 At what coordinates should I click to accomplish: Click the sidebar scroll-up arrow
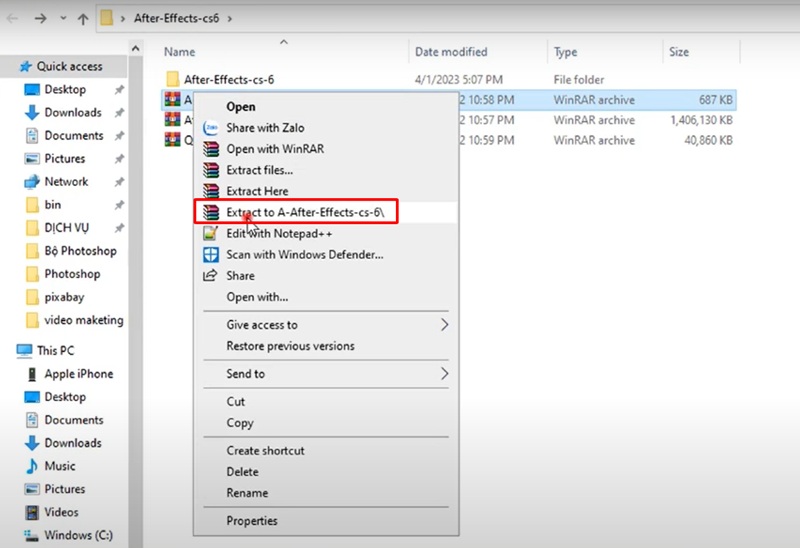(x=135, y=48)
